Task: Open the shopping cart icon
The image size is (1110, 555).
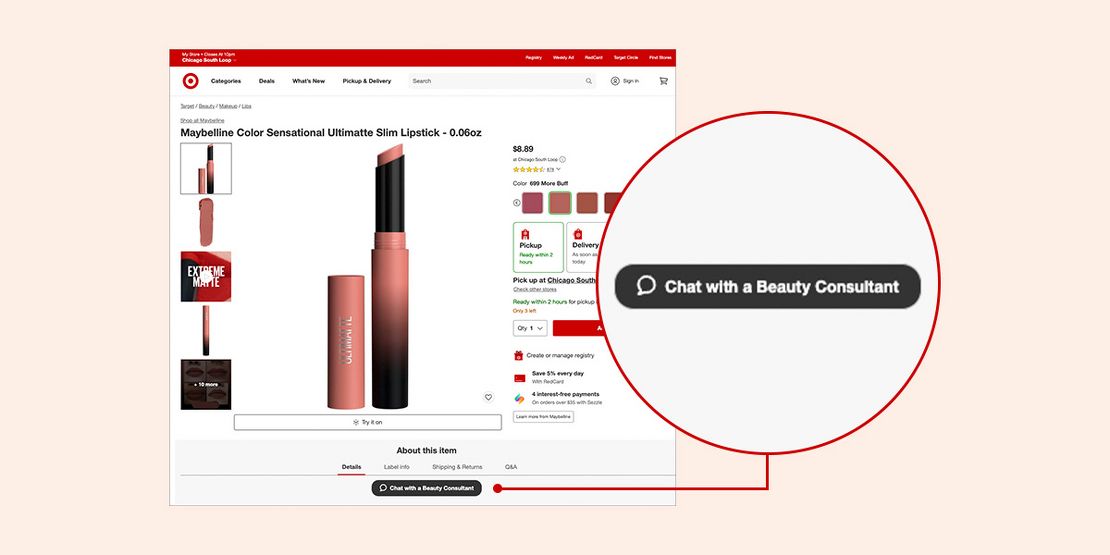Action: click(663, 81)
